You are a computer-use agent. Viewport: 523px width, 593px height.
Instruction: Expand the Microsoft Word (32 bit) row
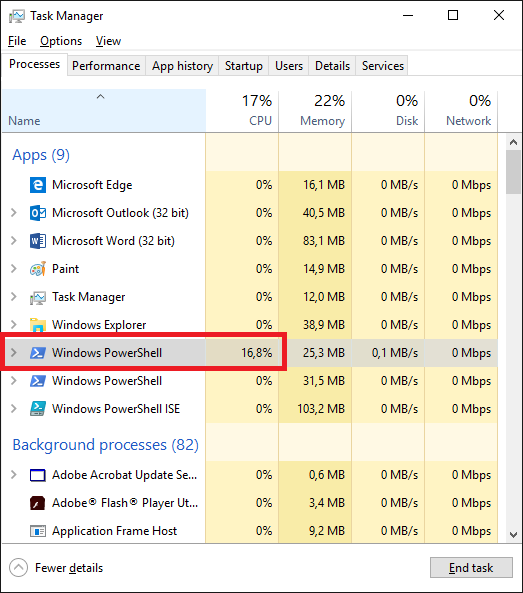[x=14, y=241]
